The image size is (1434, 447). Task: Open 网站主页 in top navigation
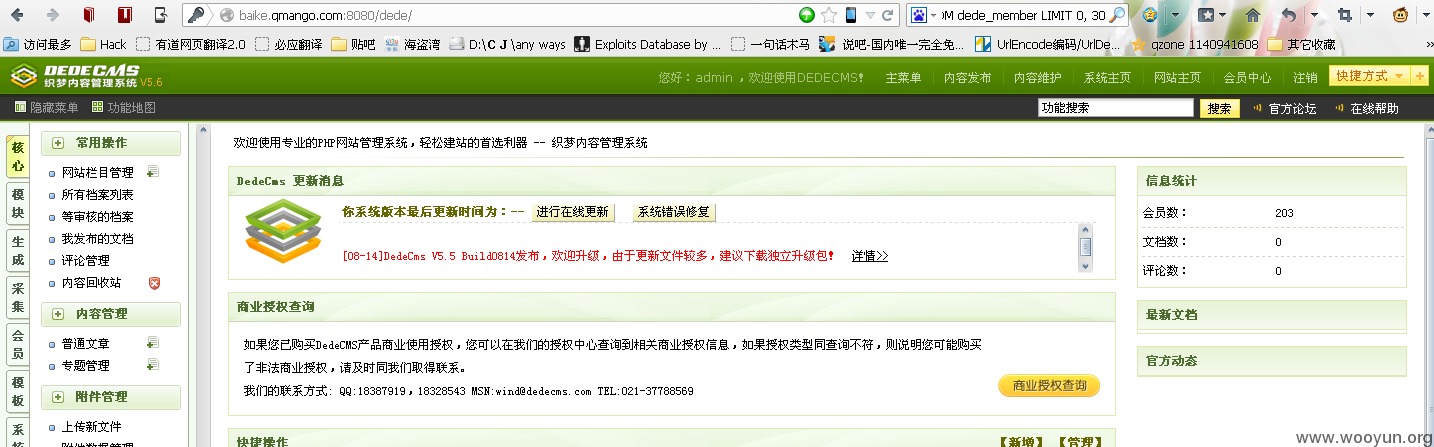pyautogui.click(x=1177, y=78)
